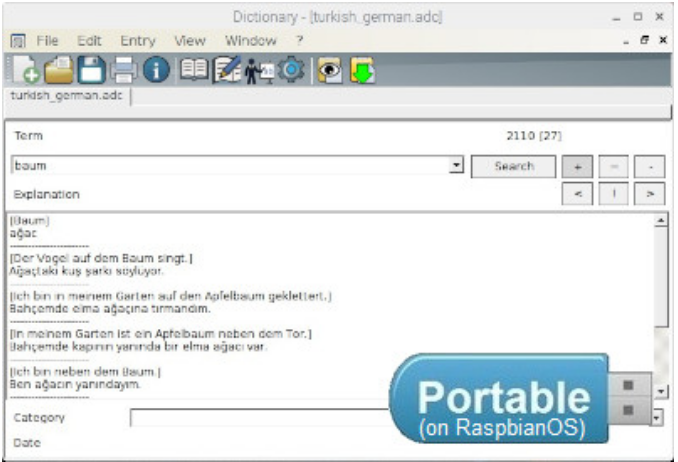Viewport: 678px width, 462px height.
Task: Expand the Term field dropdown arrow
Action: coord(456,165)
